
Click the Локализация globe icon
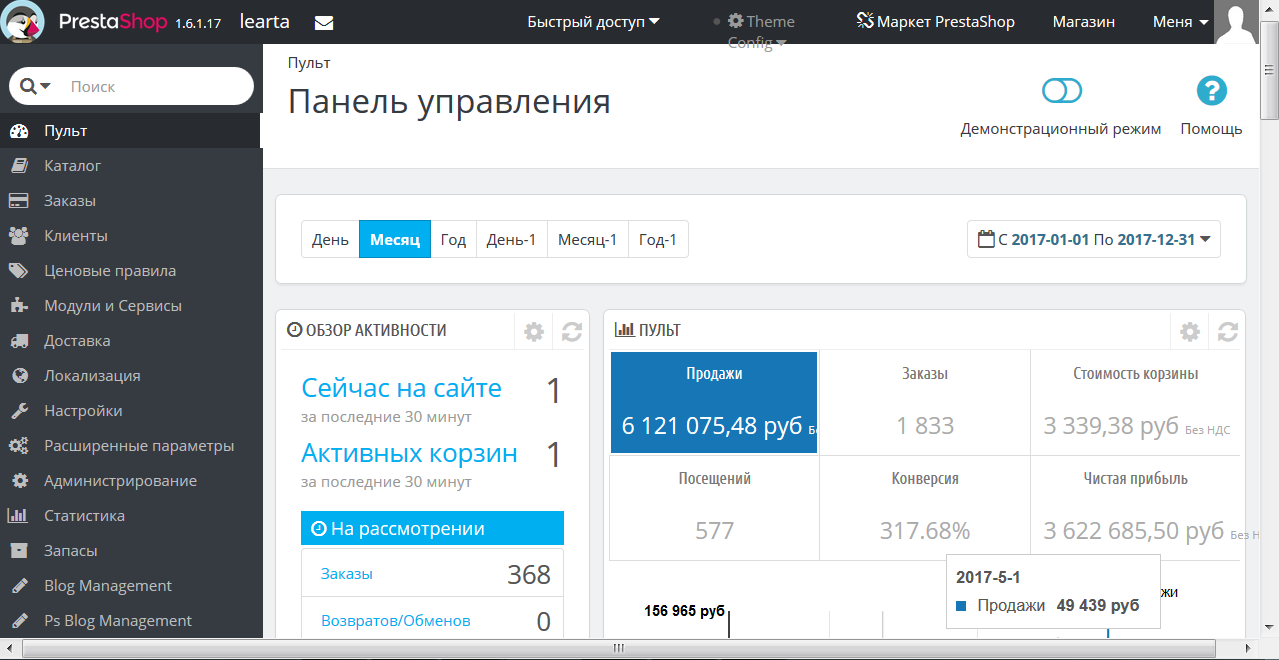[x=18, y=376]
